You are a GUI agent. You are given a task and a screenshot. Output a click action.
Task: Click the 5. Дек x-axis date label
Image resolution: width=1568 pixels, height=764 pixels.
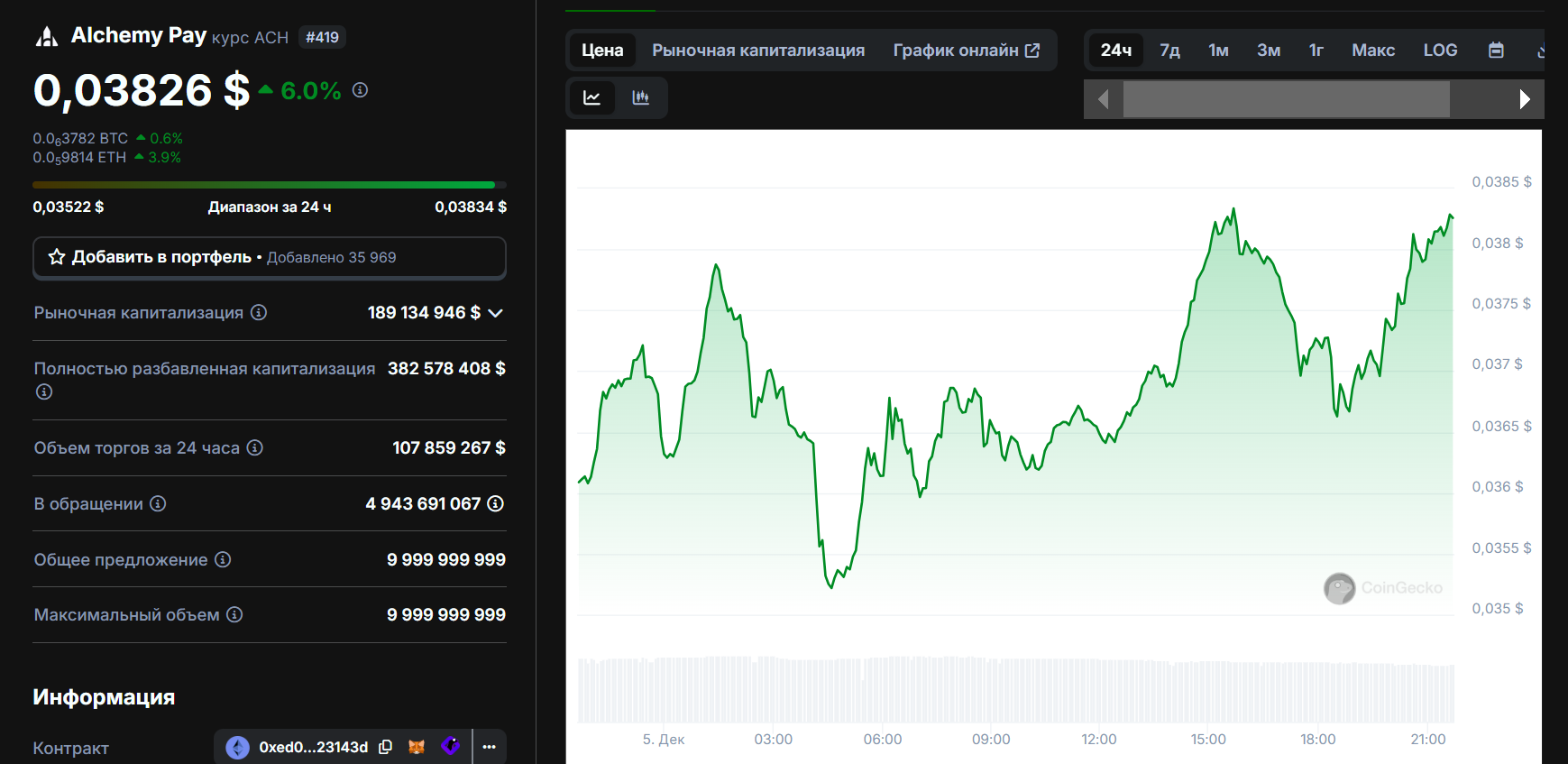664,739
